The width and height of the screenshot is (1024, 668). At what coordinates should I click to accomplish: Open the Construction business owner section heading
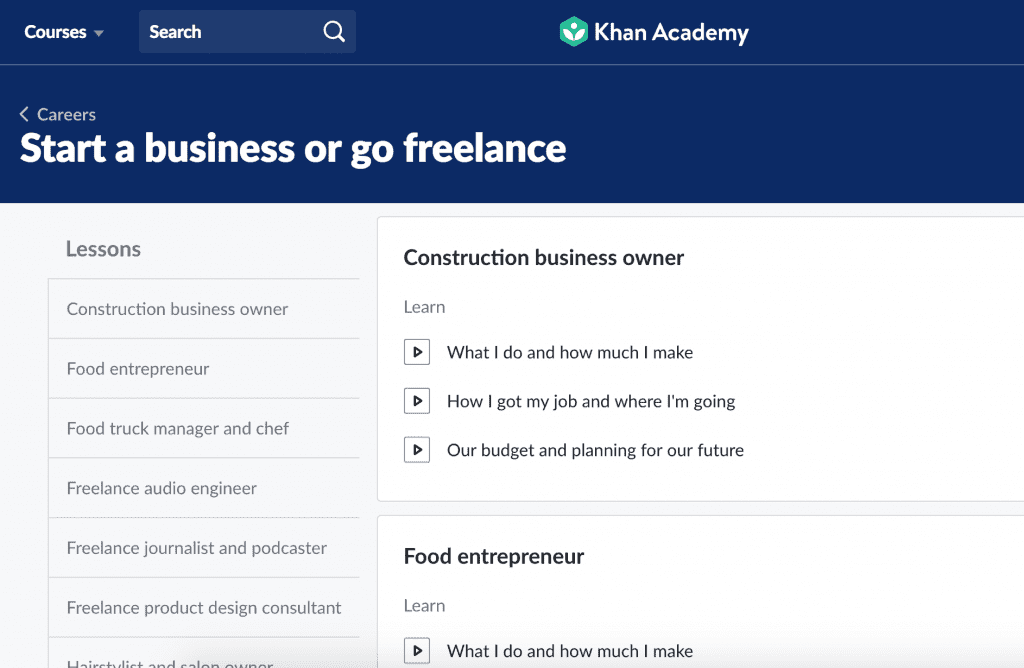coord(544,258)
